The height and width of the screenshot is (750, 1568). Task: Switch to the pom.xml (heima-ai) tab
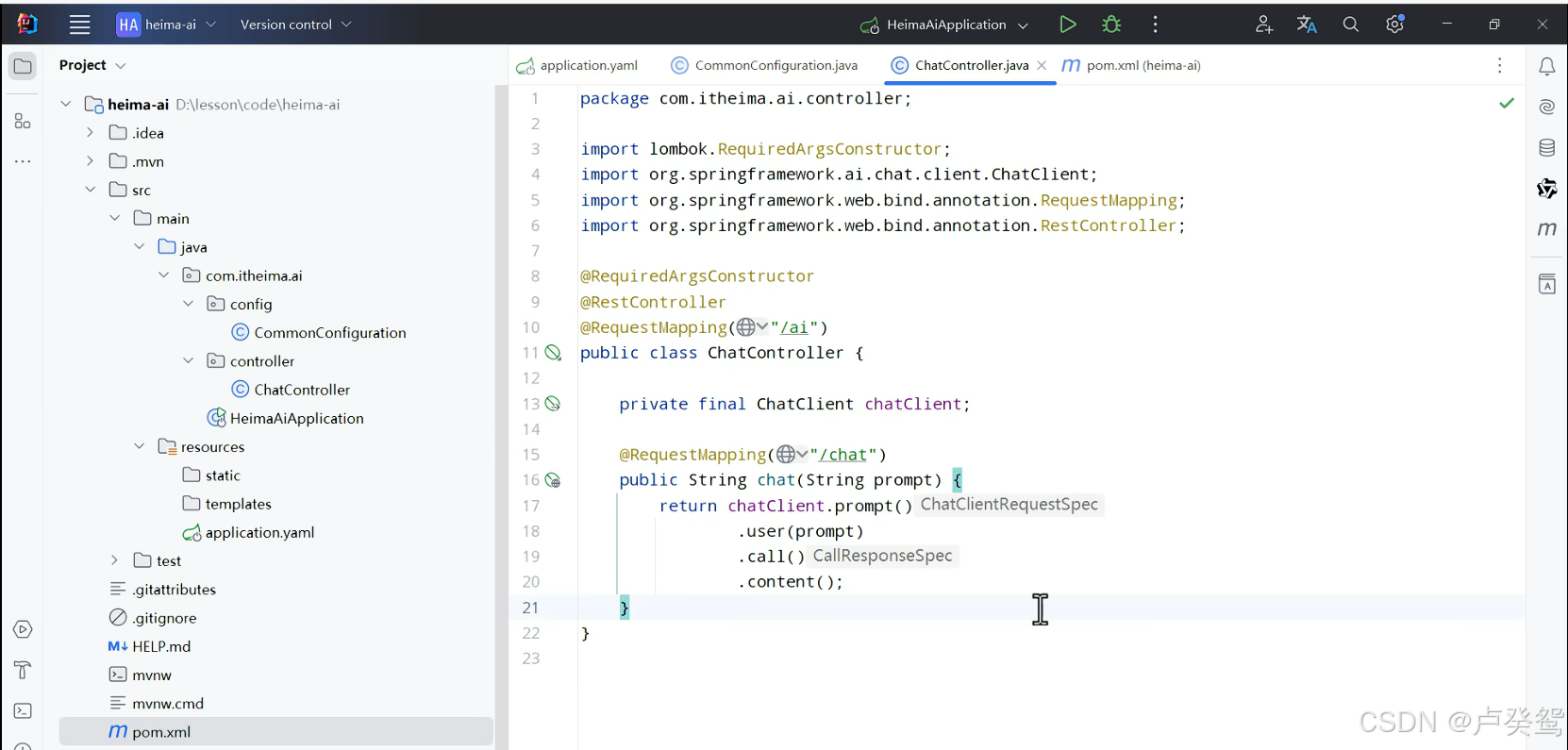click(1131, 65)
